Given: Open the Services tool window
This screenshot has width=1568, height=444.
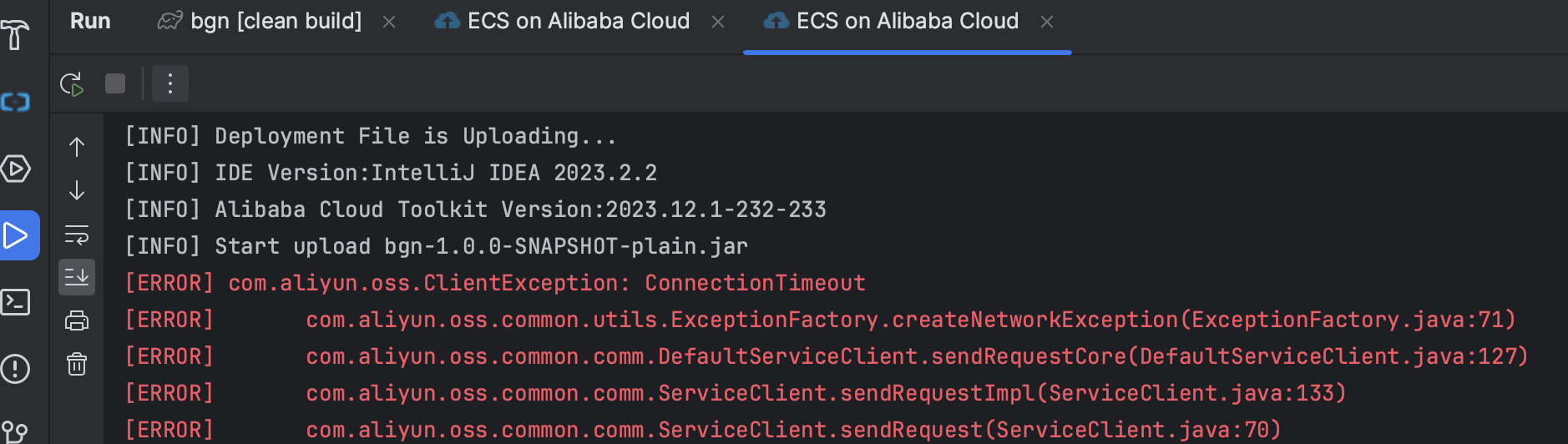Looking at the screenshot, I should [x=15, y=169].
